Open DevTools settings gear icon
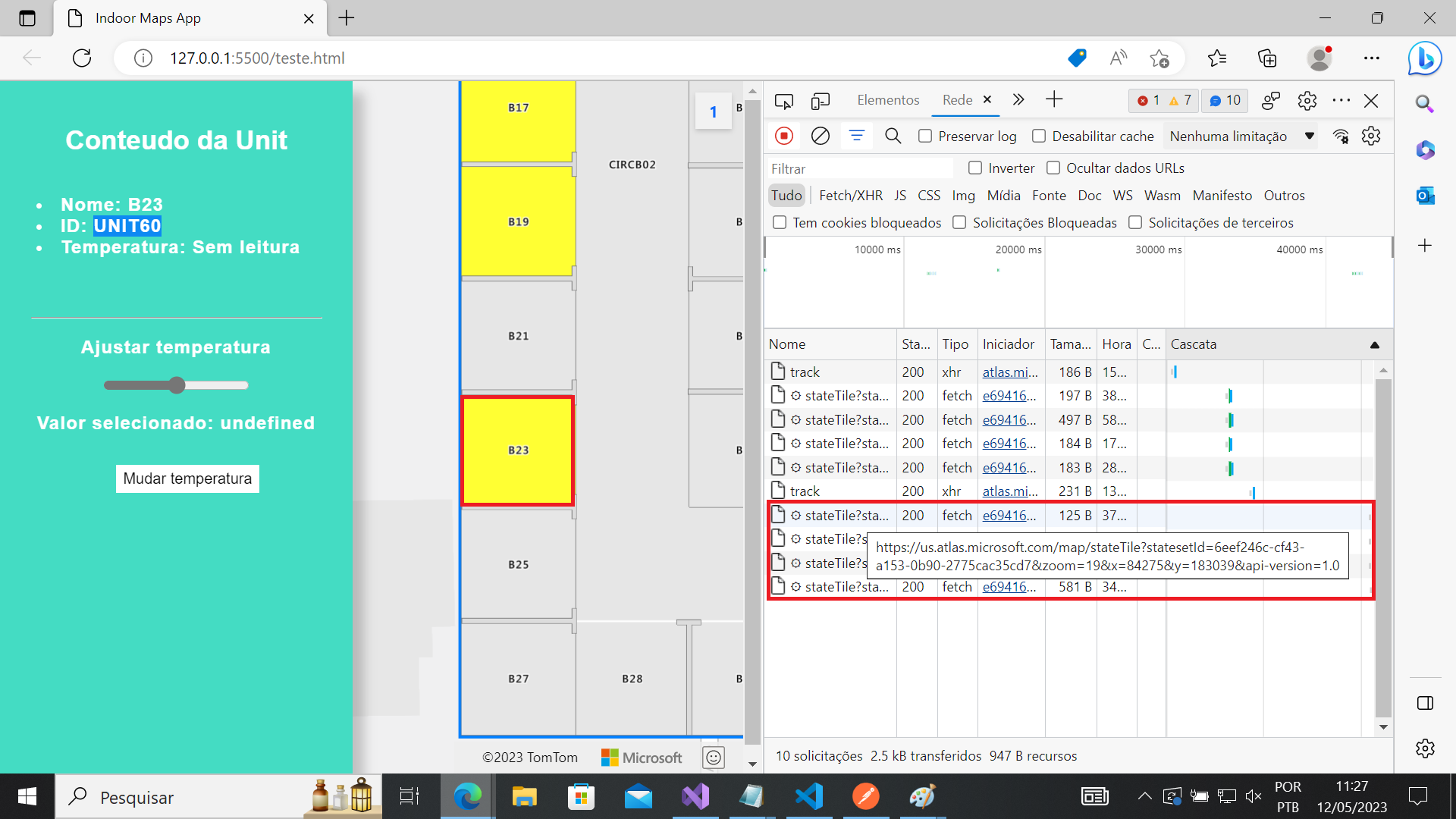Screen dimensions: 1456x819 (1307, 100)
